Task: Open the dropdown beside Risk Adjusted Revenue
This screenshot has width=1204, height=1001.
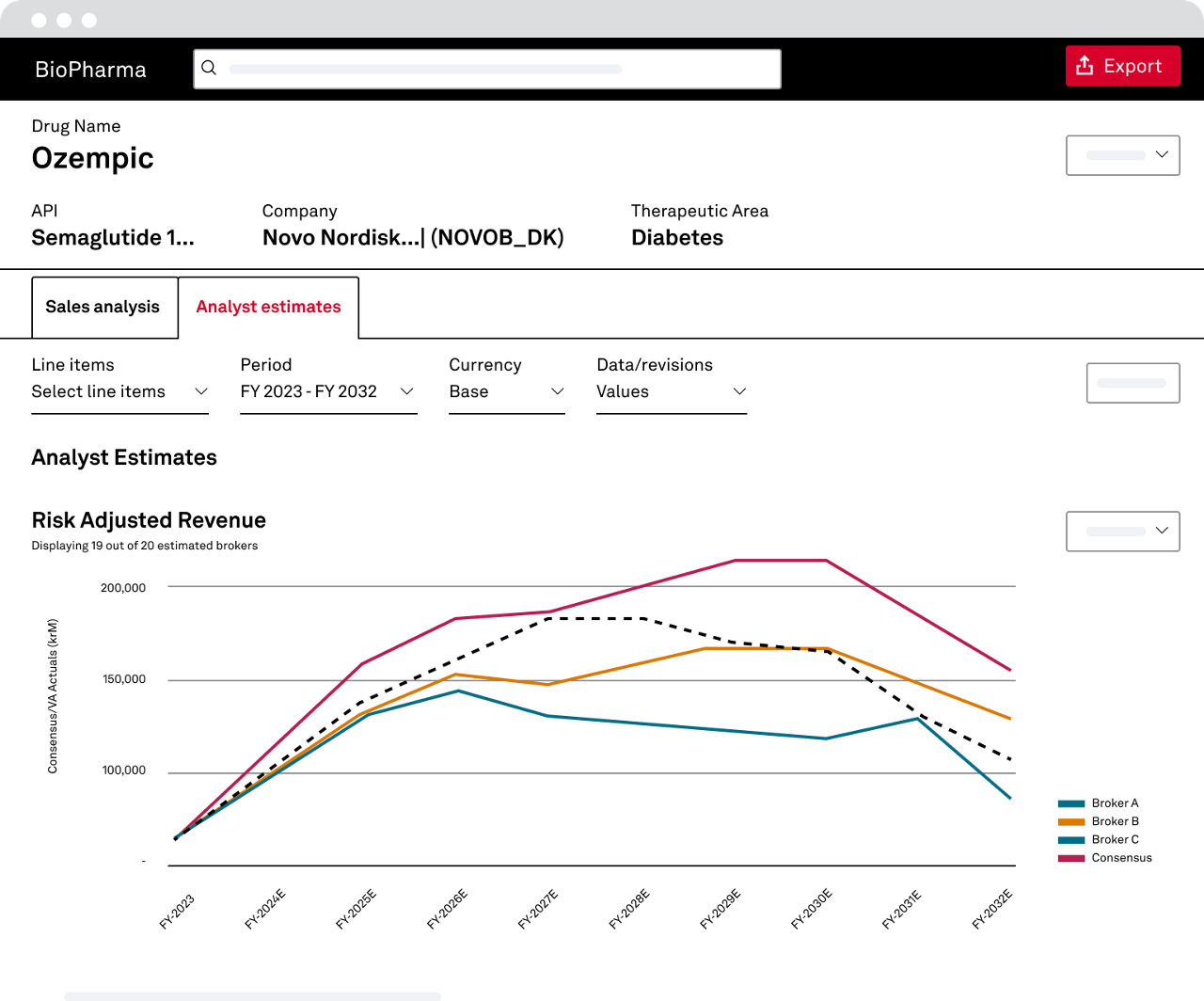Action: click(x=1122, y=532)
